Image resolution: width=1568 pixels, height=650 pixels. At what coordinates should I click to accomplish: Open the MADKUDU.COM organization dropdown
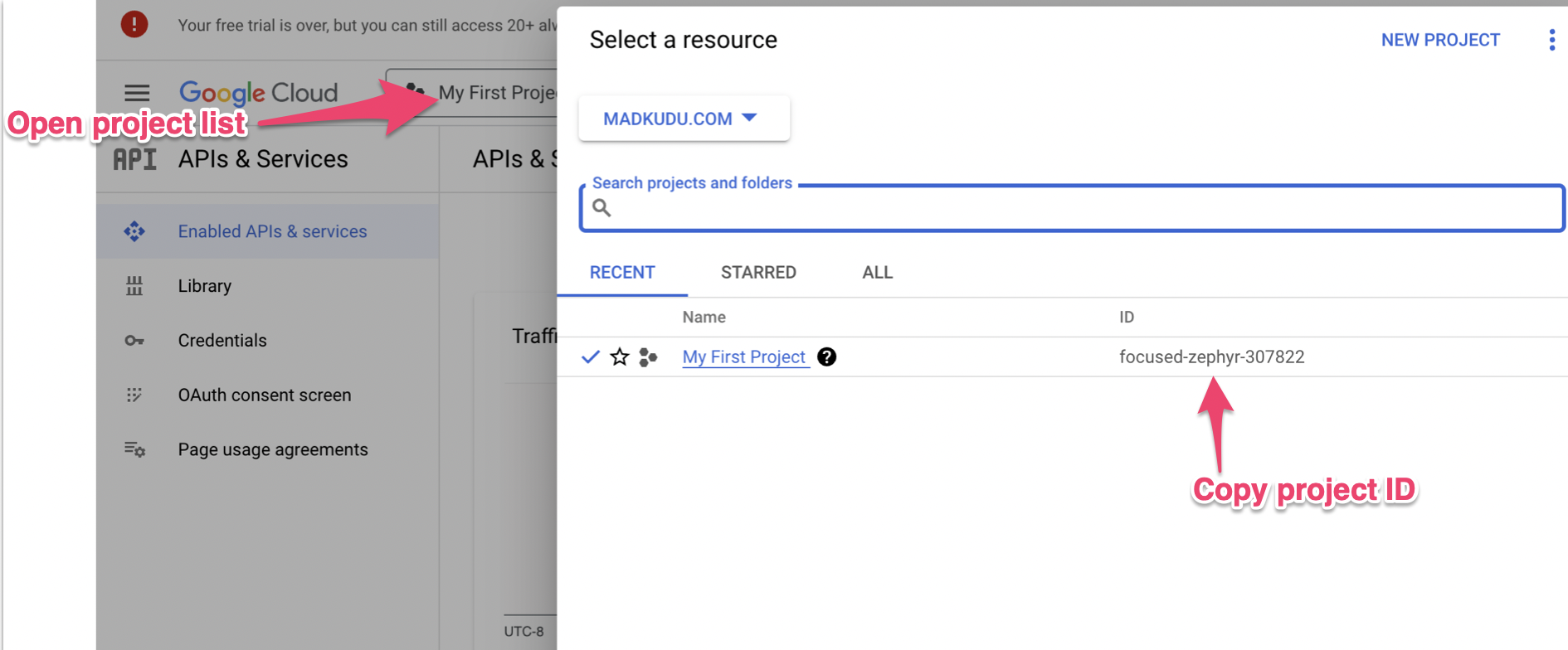coord(684,119)
